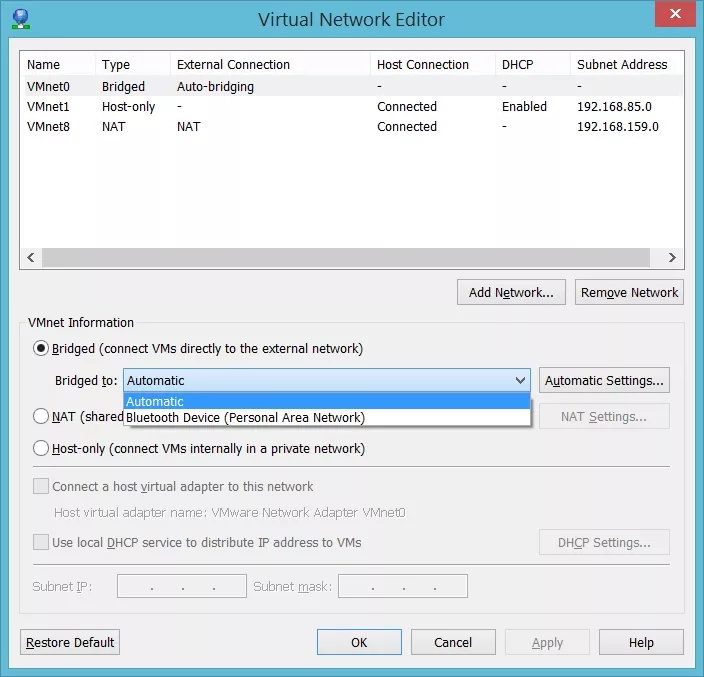
Task: Click the Auto-bridging external connection cell
Action: 216,86
